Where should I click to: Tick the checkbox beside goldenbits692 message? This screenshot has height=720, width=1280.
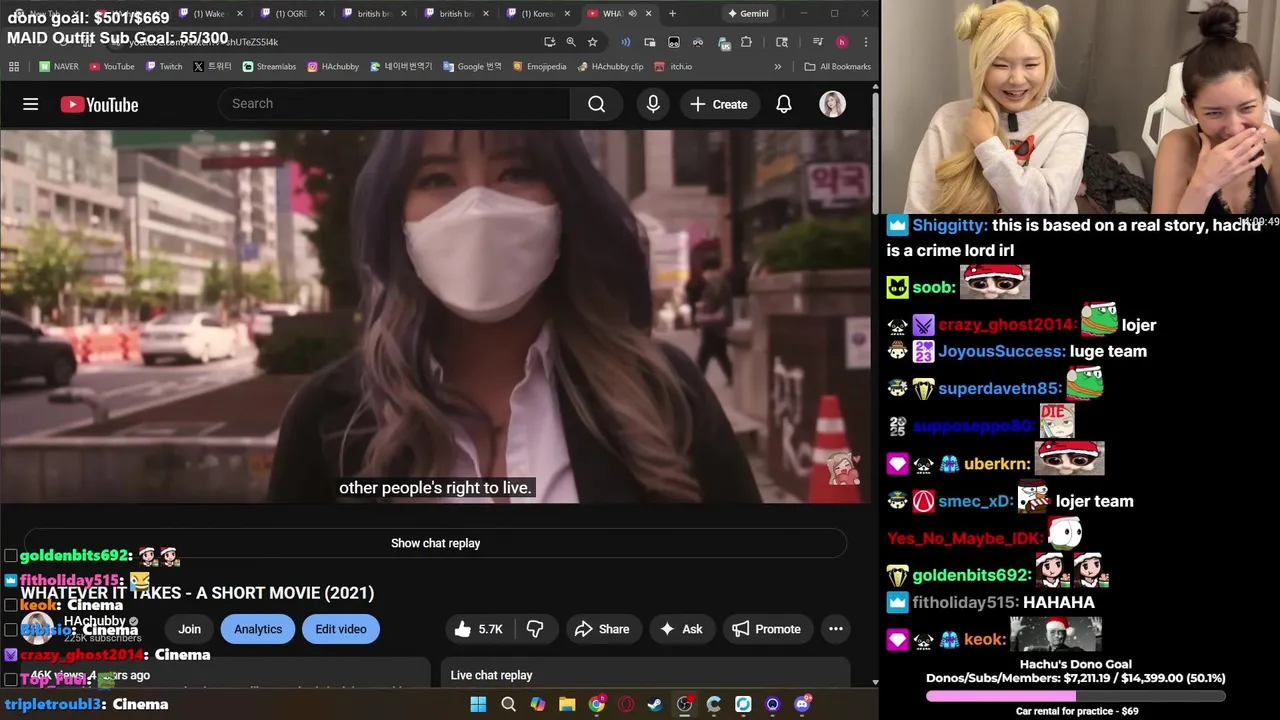pos(11,555)
